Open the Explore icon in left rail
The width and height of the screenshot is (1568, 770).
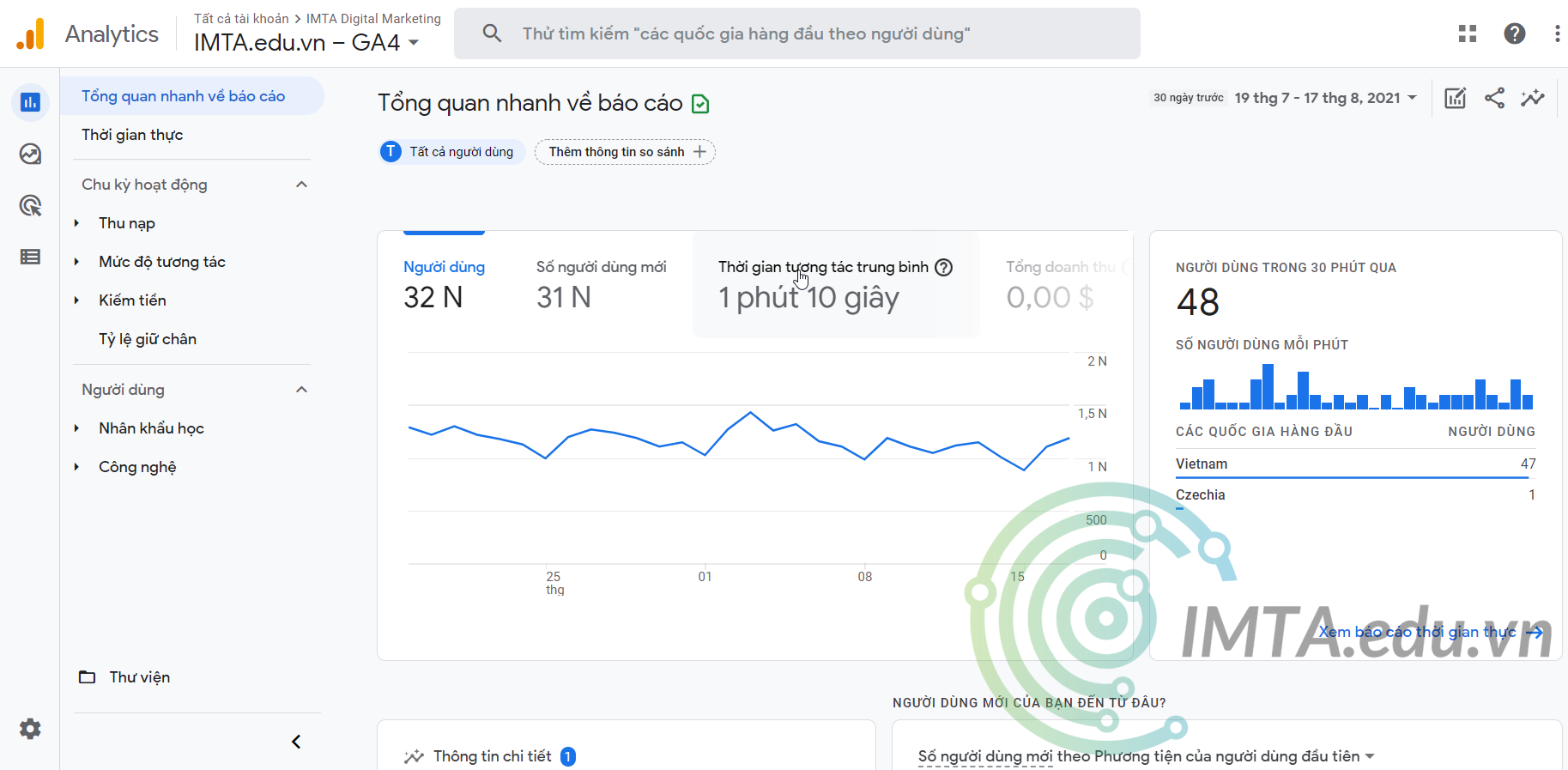[x=30, y=154]
